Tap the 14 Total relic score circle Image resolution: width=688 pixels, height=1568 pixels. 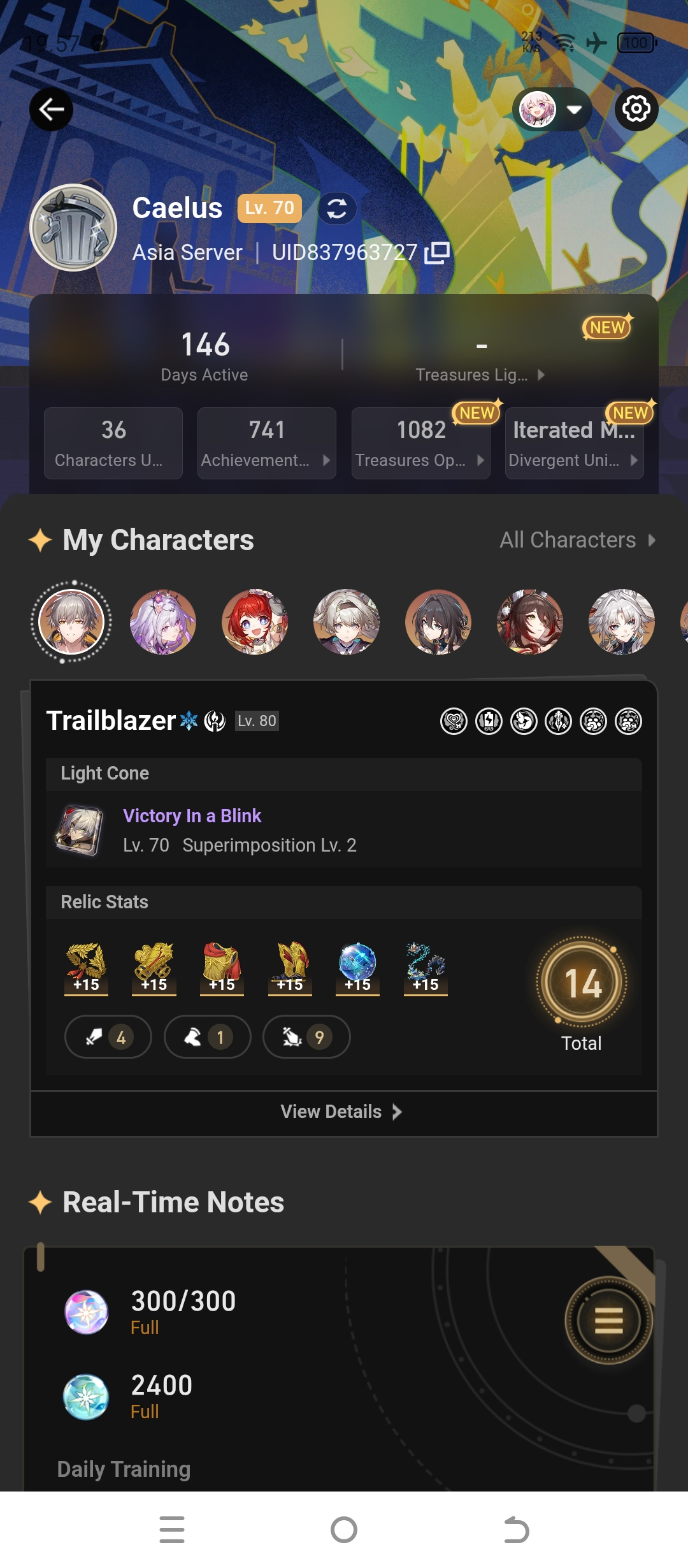coord(582,982)
